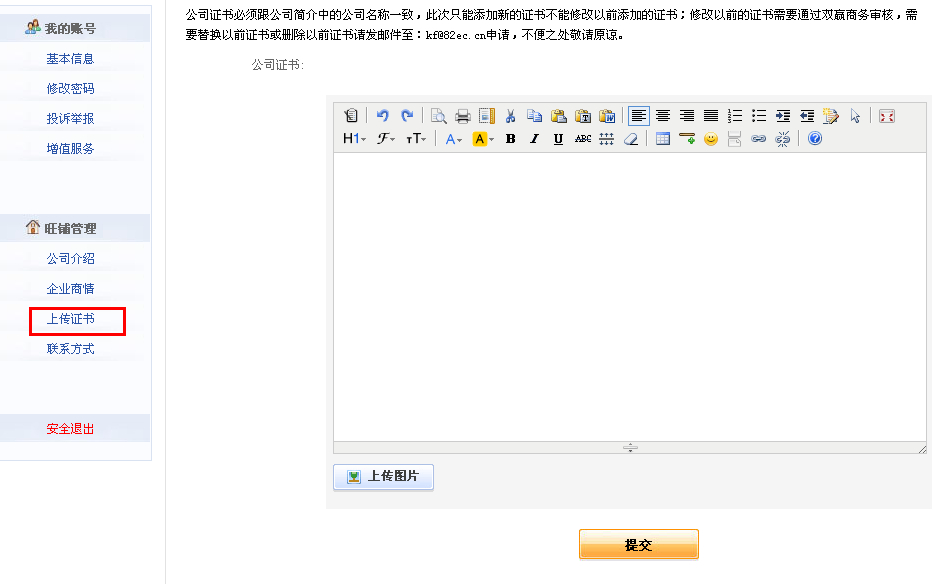Image resolution: width=937 pixels, height=584 pixels.
Task: Open the H1 heading dropdown
Action: 354,139
